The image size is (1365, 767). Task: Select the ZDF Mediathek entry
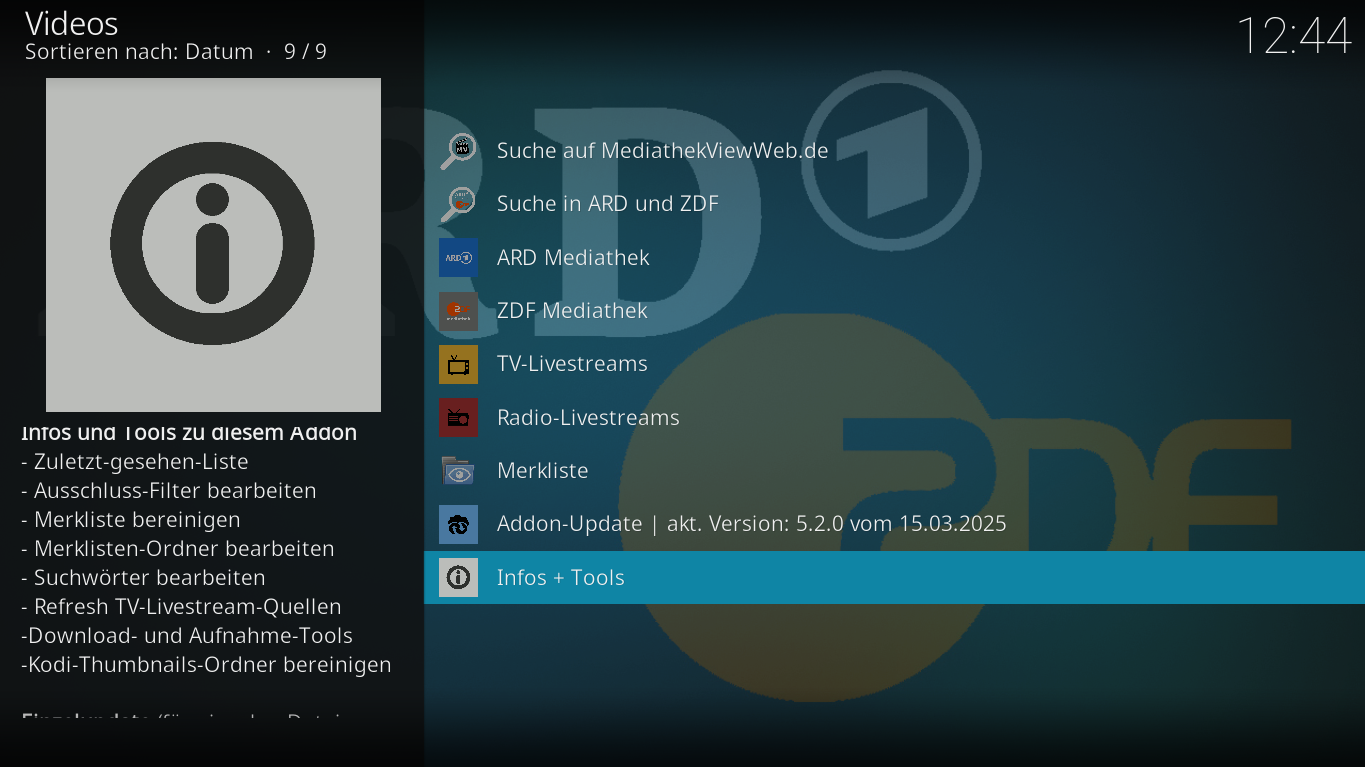[894, 311]
